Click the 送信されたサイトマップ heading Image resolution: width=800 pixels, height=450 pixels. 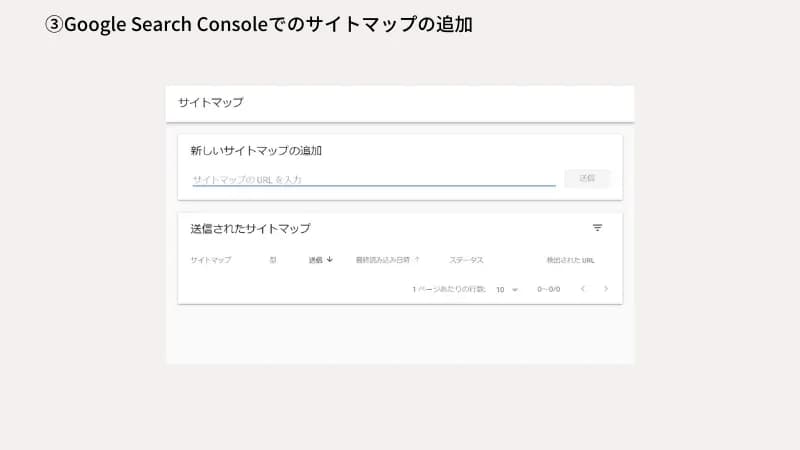click(x=251, y=229)
